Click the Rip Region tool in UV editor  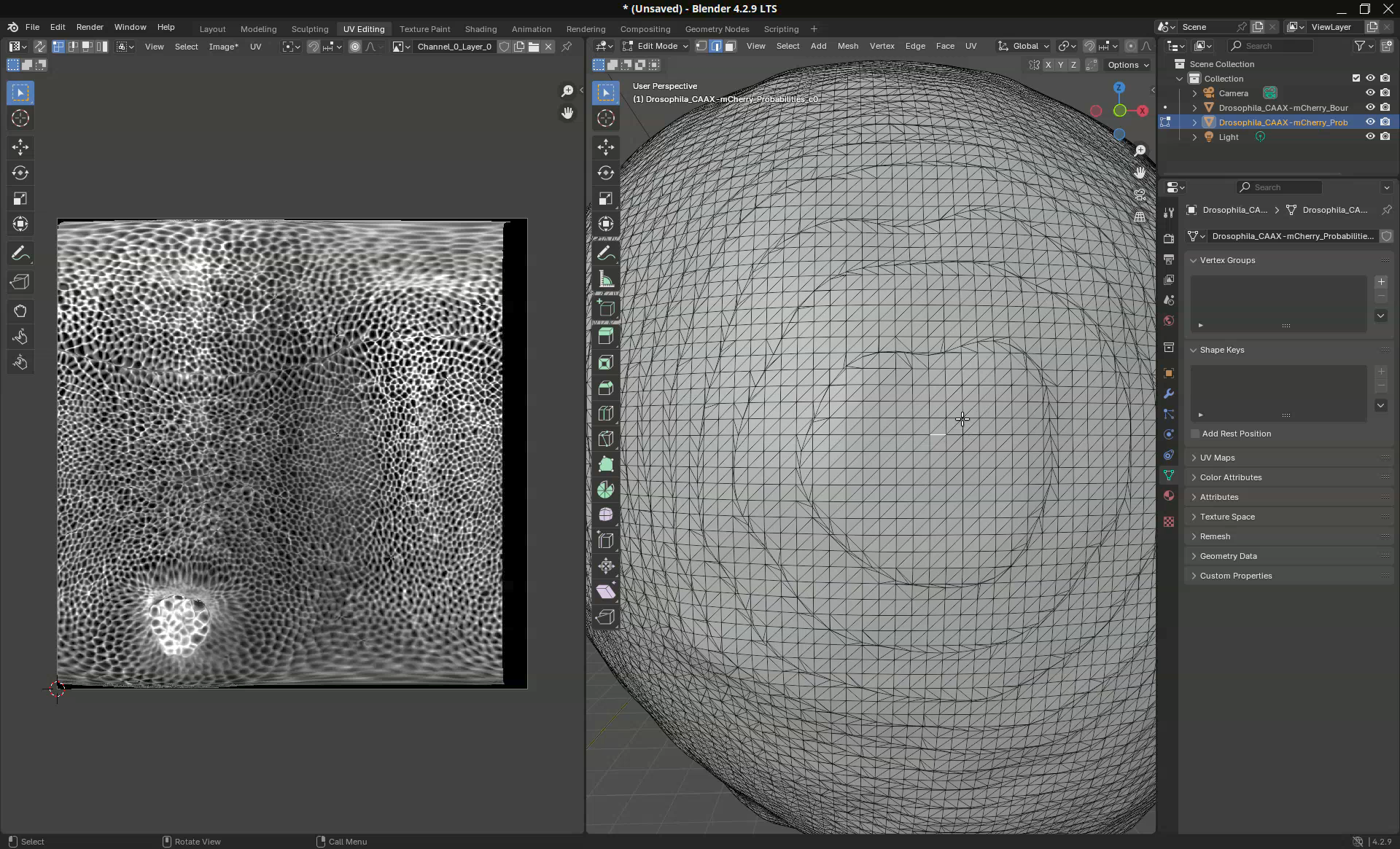click(x=20, y=282)
